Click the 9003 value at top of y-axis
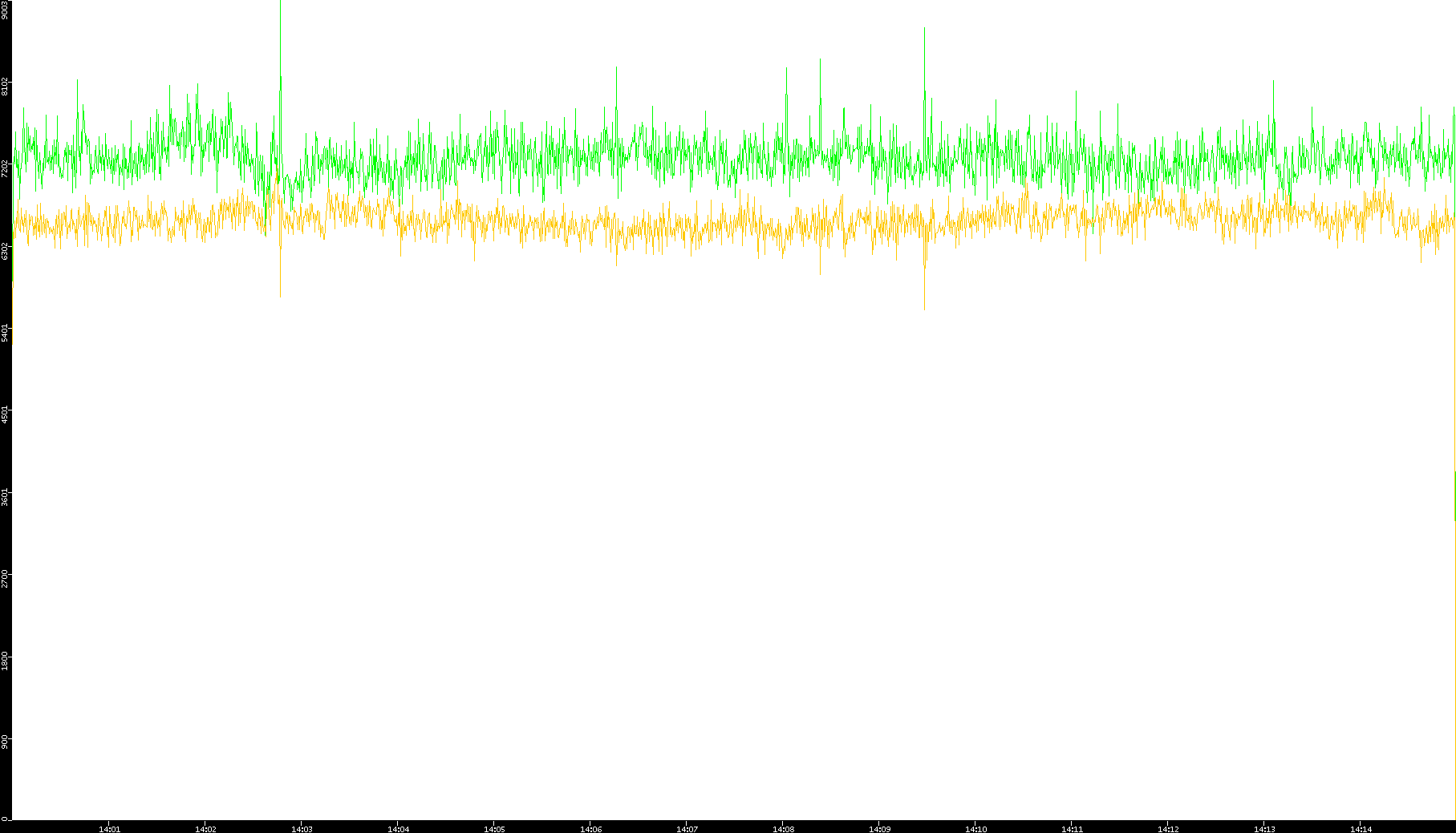Viewport: 1456px width, 833px height. point(6,10)
